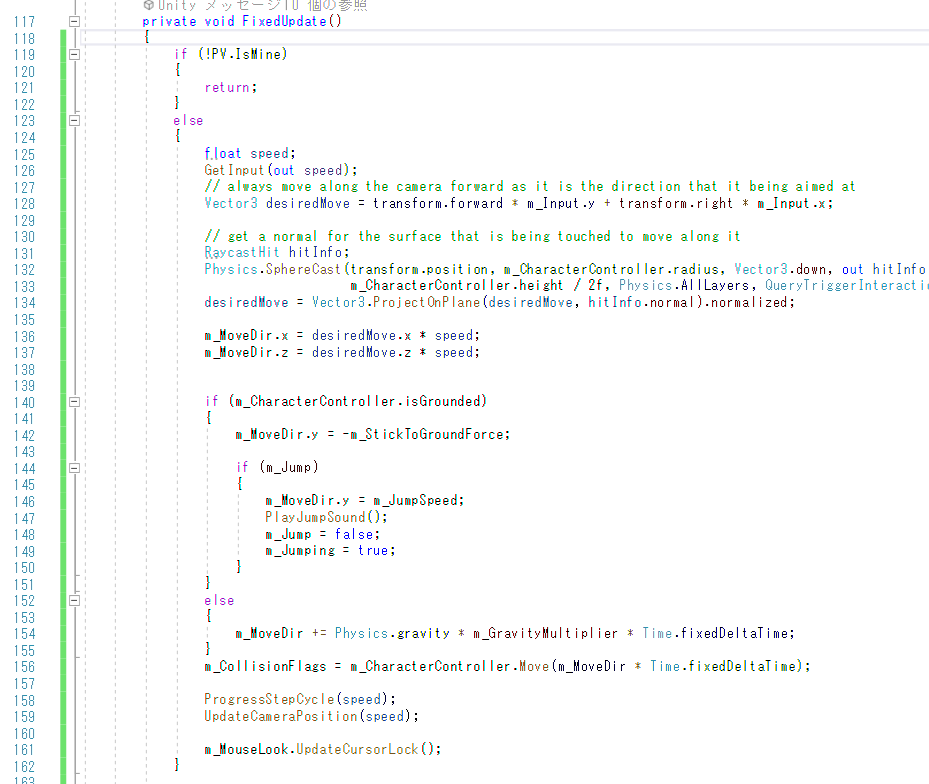Collapse the else block at line 152
This screenshot has height=784, width=929.
click(x=73, y=600)
